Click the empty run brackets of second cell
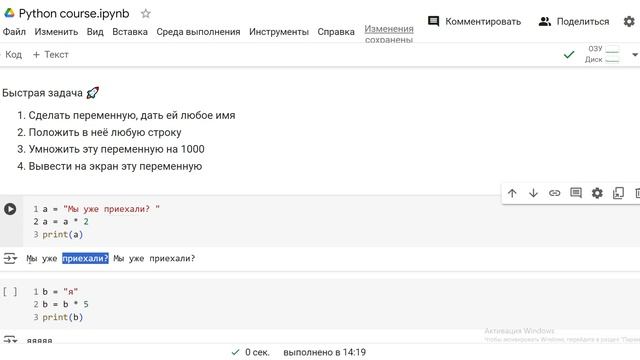The image size is (640, 360). pos(10,291)
